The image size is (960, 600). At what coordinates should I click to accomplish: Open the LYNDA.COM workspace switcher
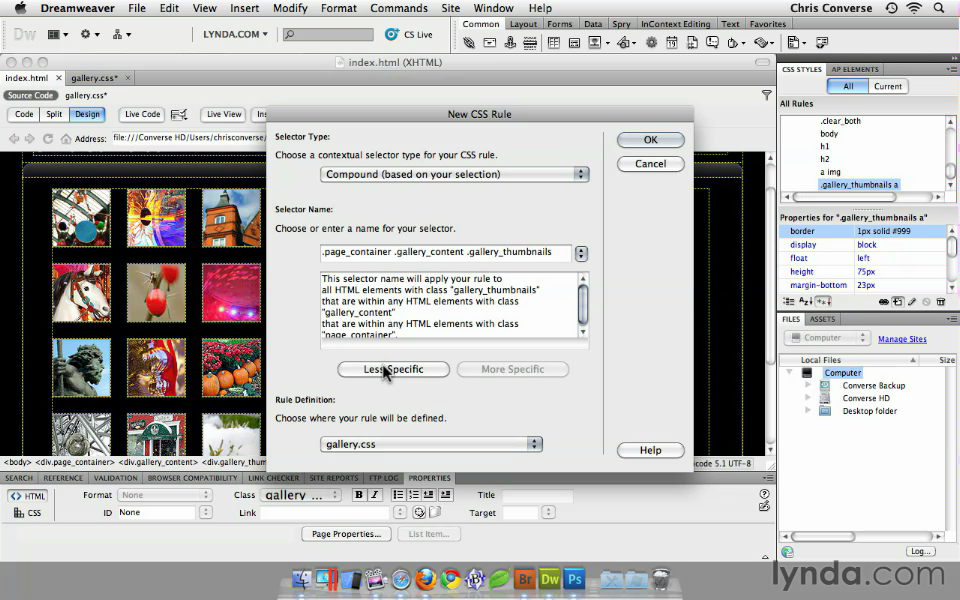[x=235, y=34]
